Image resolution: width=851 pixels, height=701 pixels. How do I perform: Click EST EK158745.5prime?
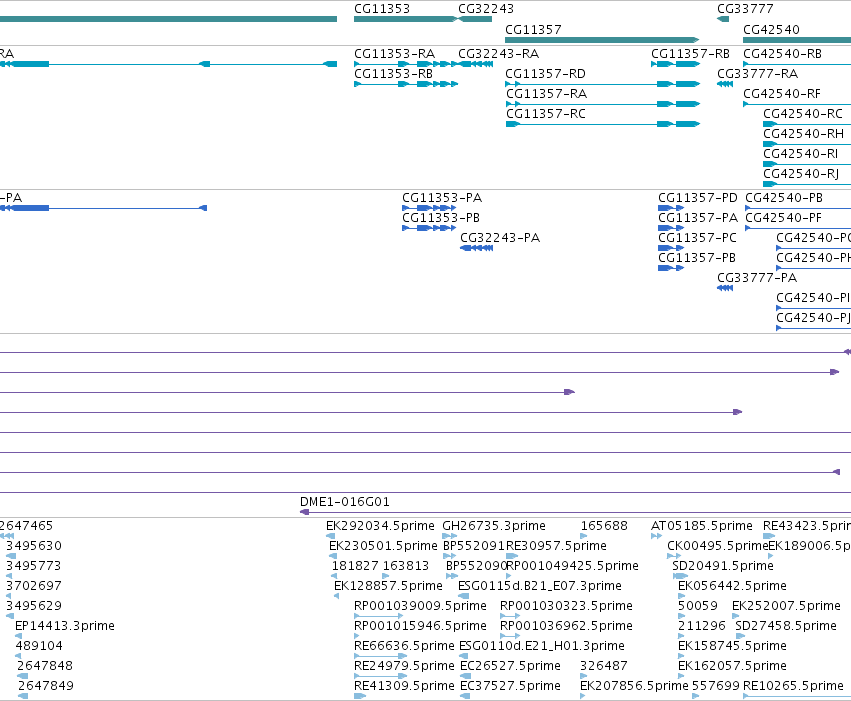click(x=681, y=656)
